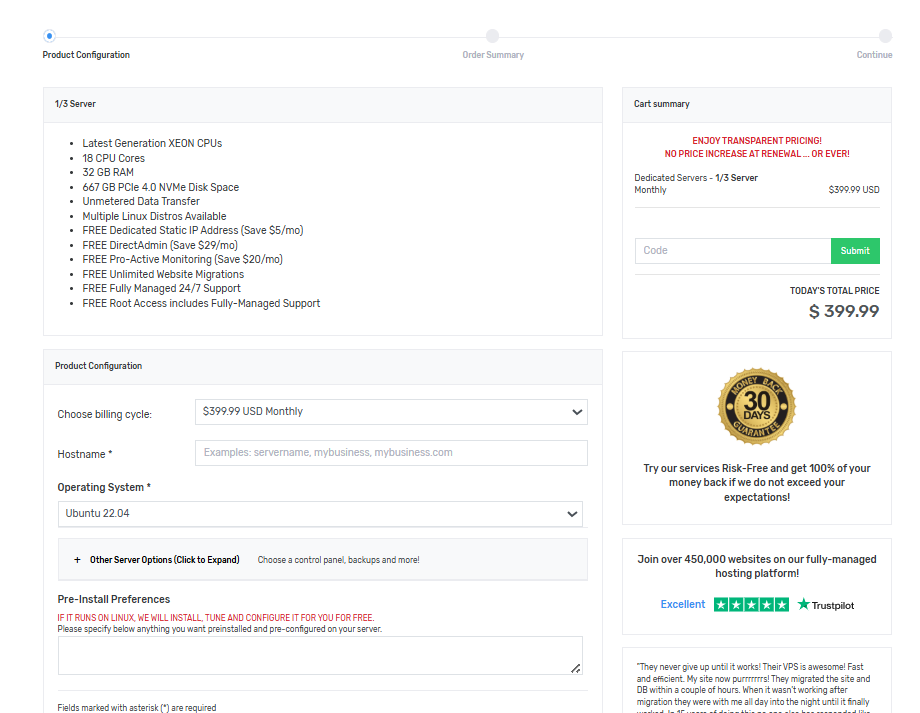
Task: Click the Trustpilot five-star rating graphic
Action: 751,604
